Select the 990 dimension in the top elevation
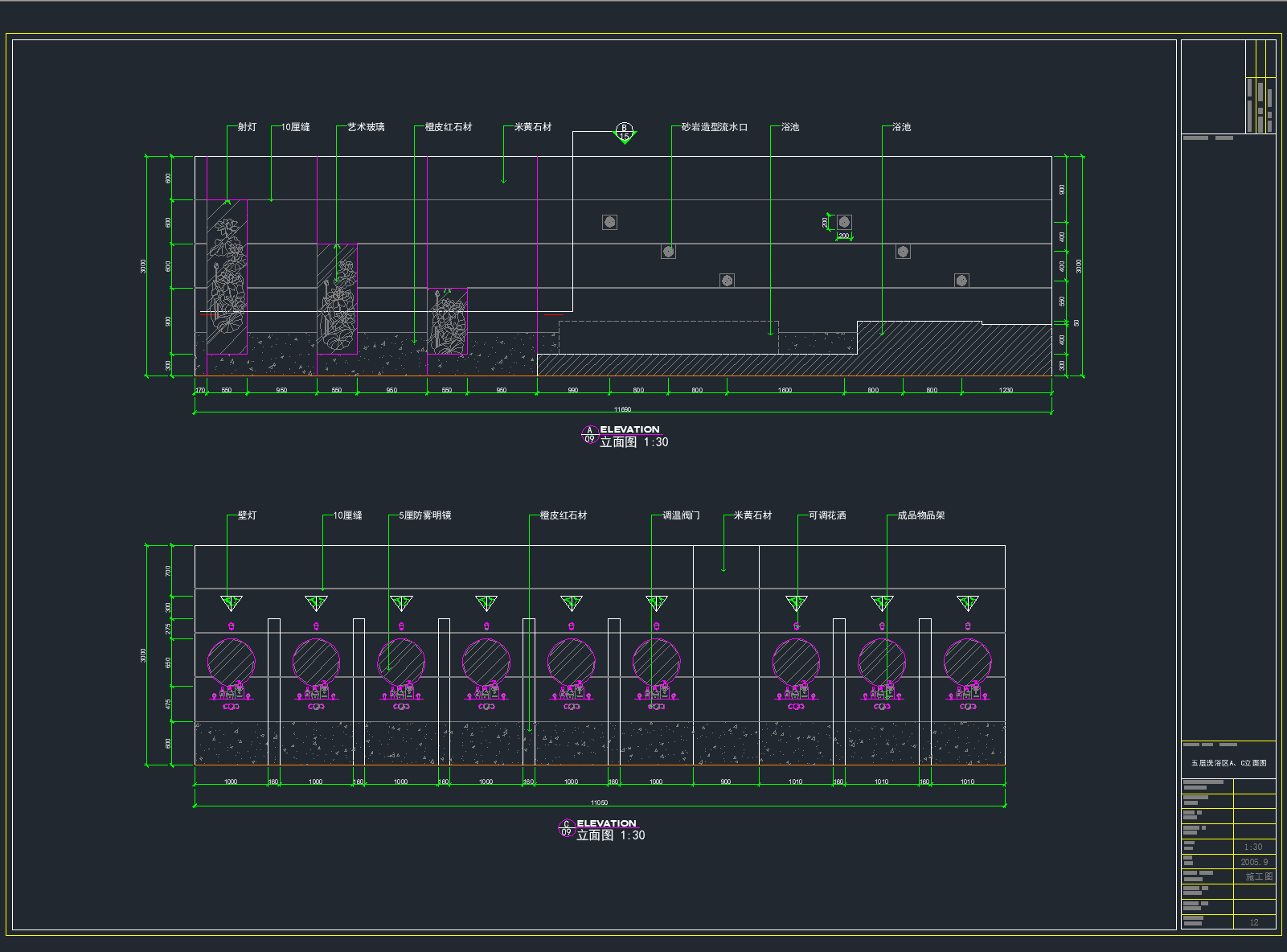 [572, 390]
